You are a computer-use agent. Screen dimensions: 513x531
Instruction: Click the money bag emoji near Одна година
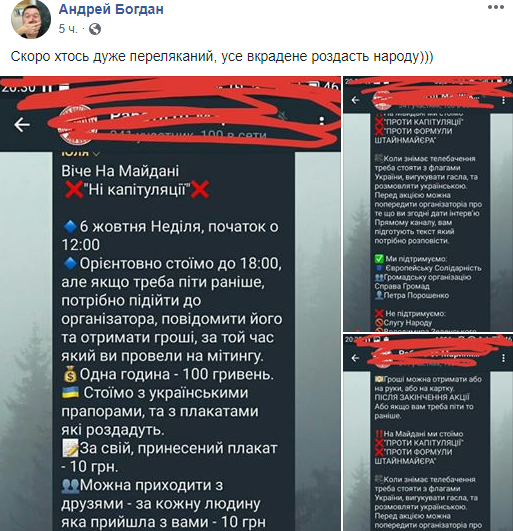pyautogui.click(x=70, y=374)
